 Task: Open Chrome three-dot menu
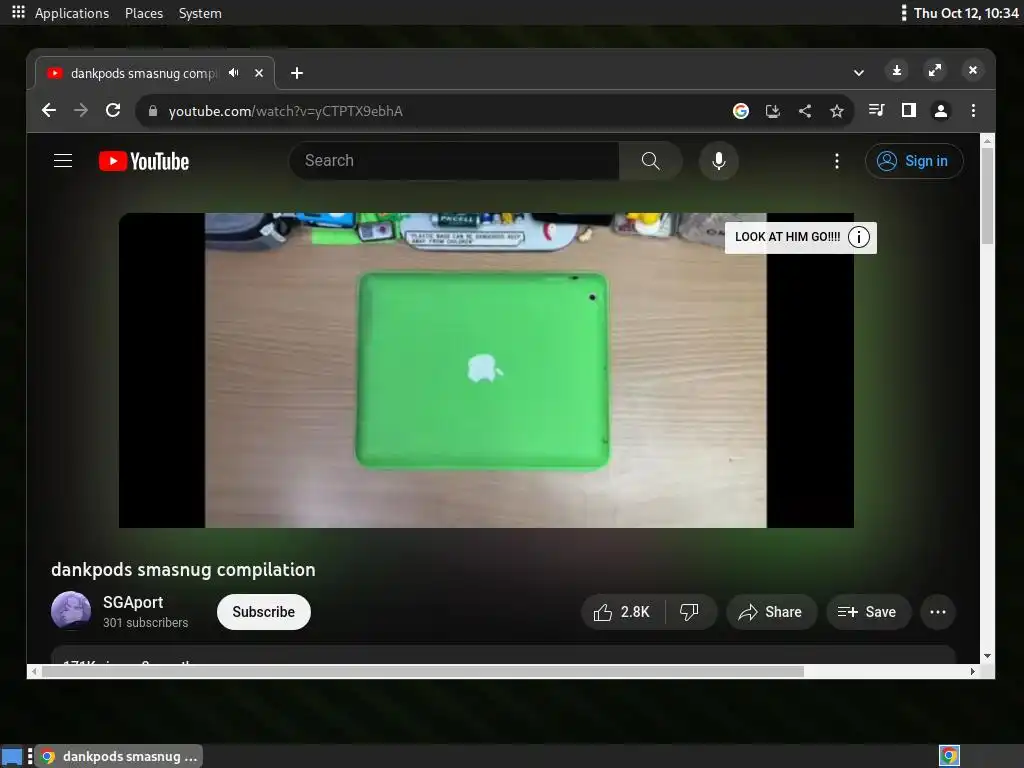point(973,110)
